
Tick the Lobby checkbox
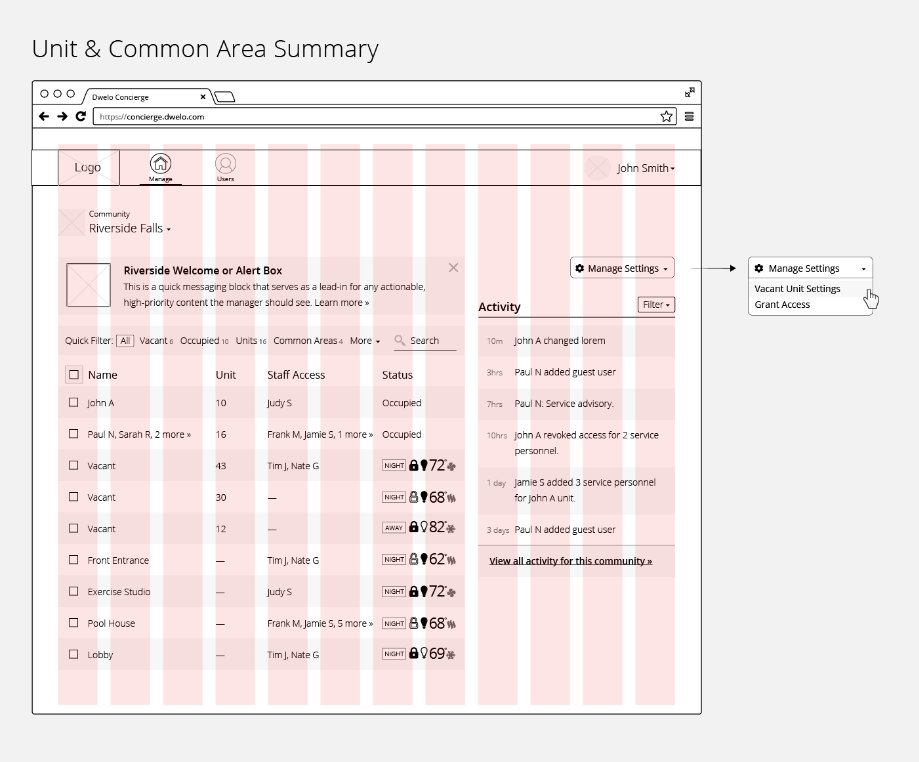(x=73, y=654)
